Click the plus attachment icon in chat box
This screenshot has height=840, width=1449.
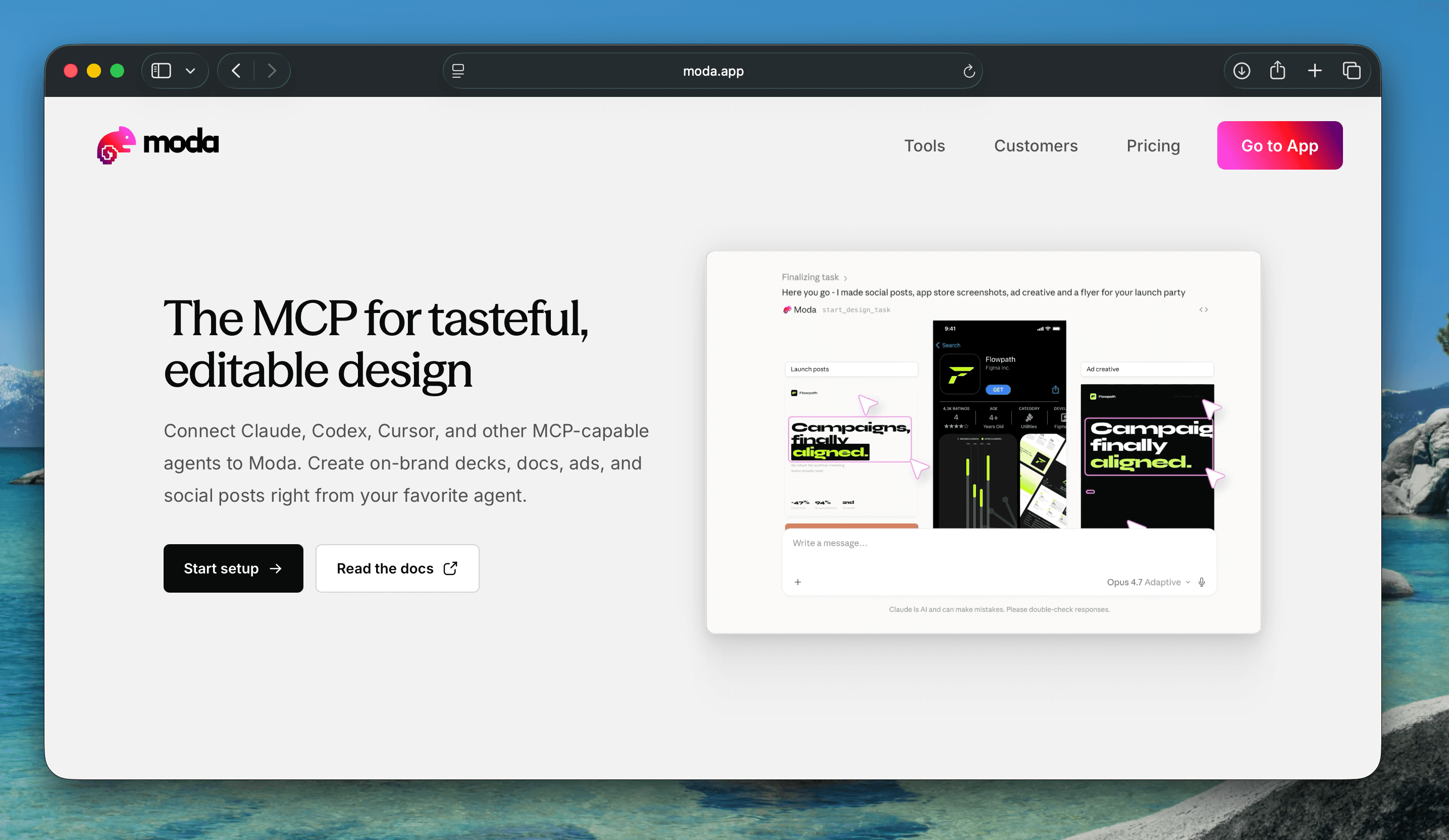[x=798, y=582]
